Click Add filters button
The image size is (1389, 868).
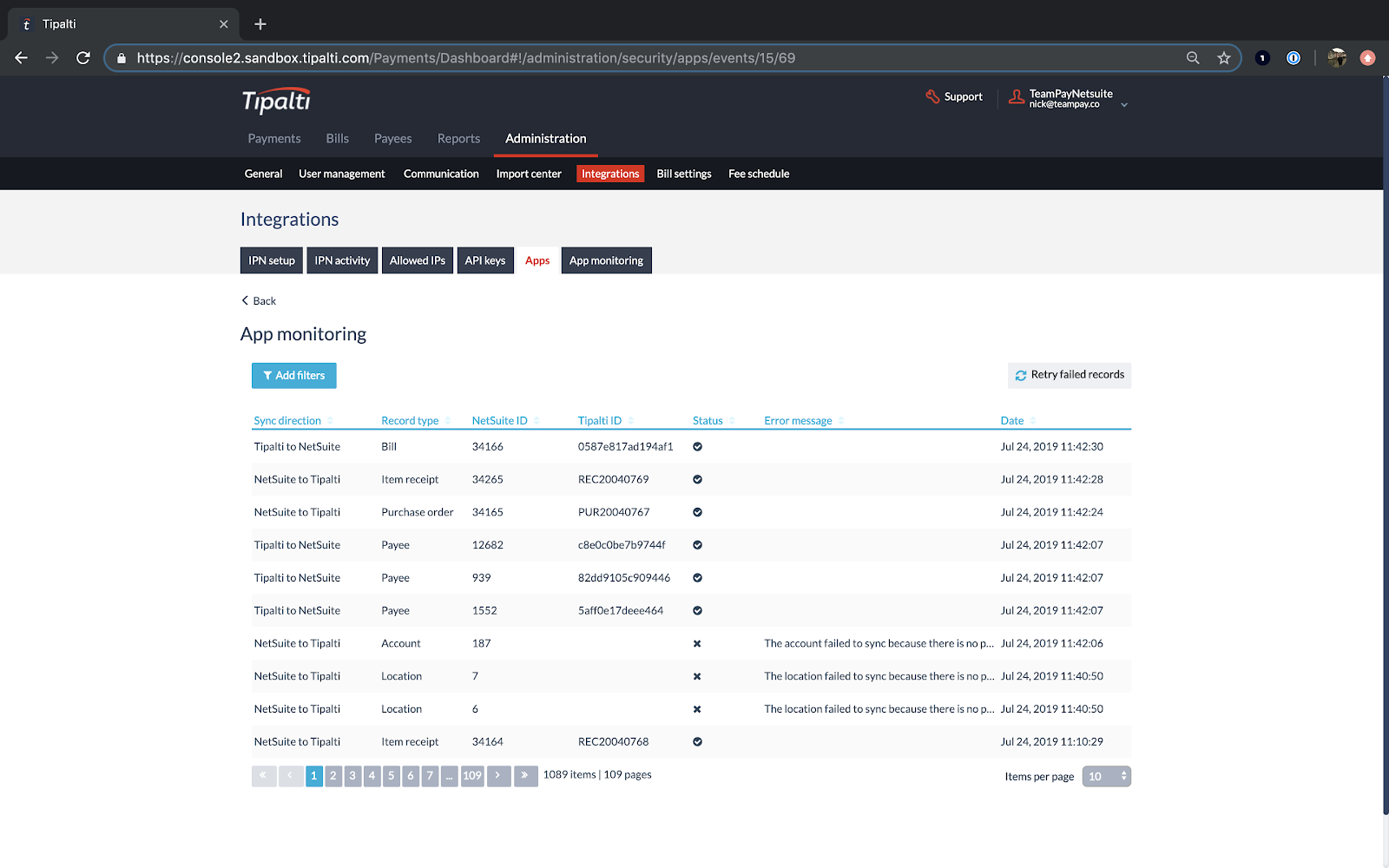(294, 376)
